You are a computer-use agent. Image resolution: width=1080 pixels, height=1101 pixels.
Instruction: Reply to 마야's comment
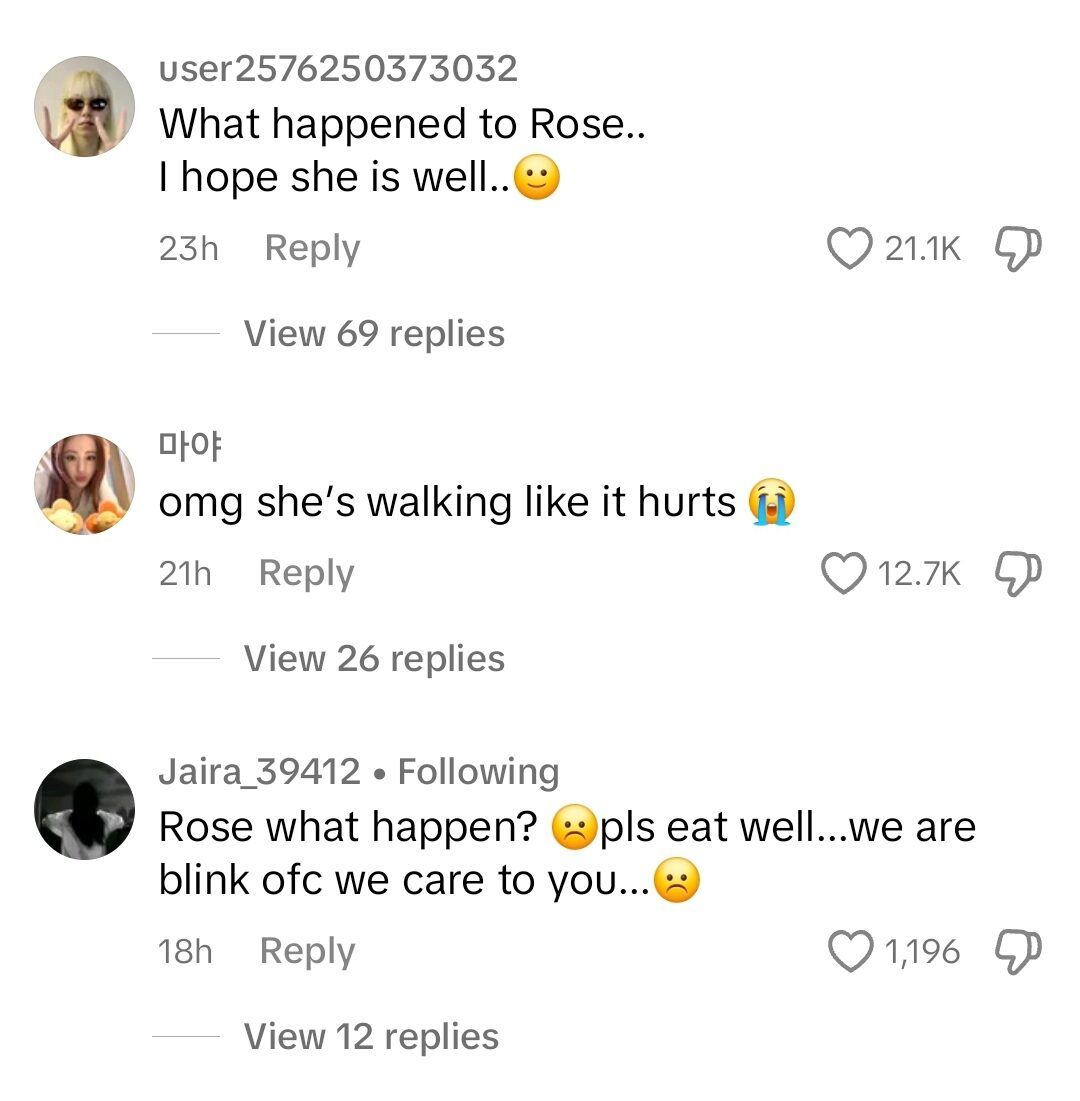[305, 573]
